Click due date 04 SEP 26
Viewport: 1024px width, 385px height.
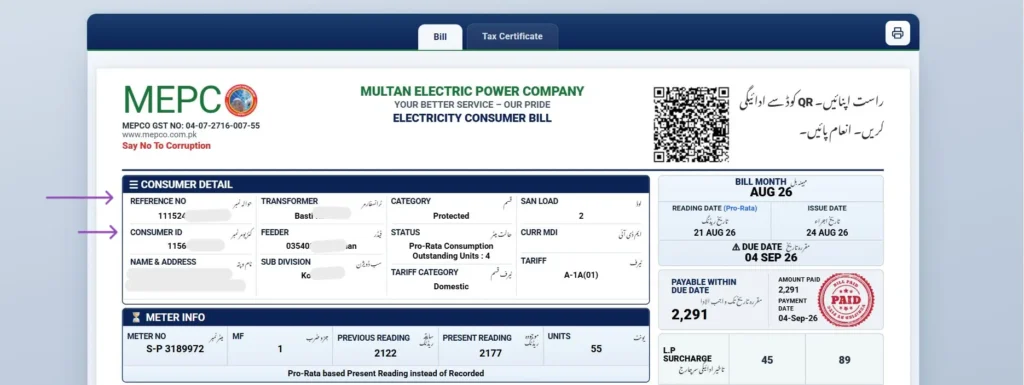point(771,258)
